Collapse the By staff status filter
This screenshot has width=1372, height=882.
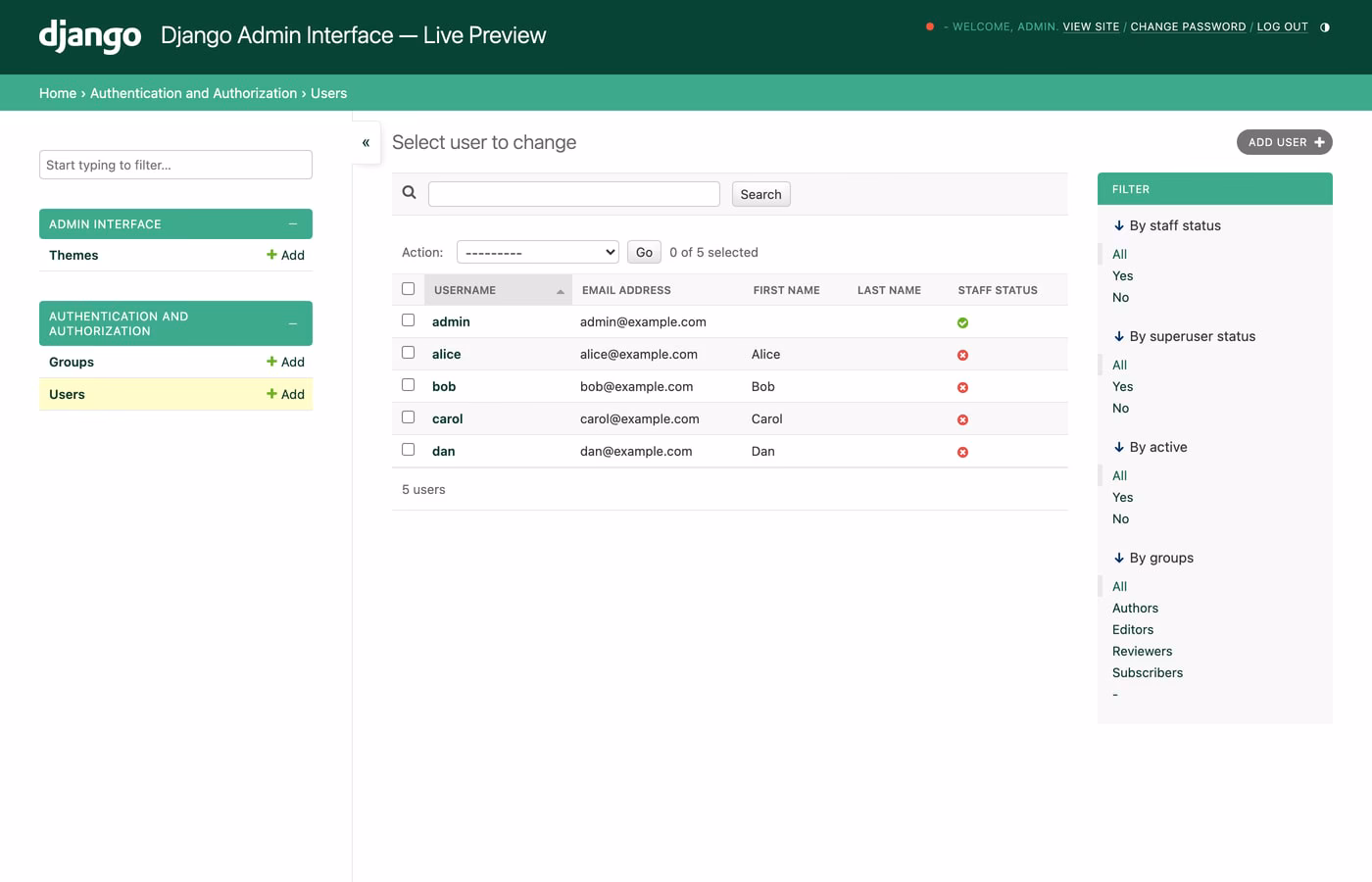[x=1166, y=225]
